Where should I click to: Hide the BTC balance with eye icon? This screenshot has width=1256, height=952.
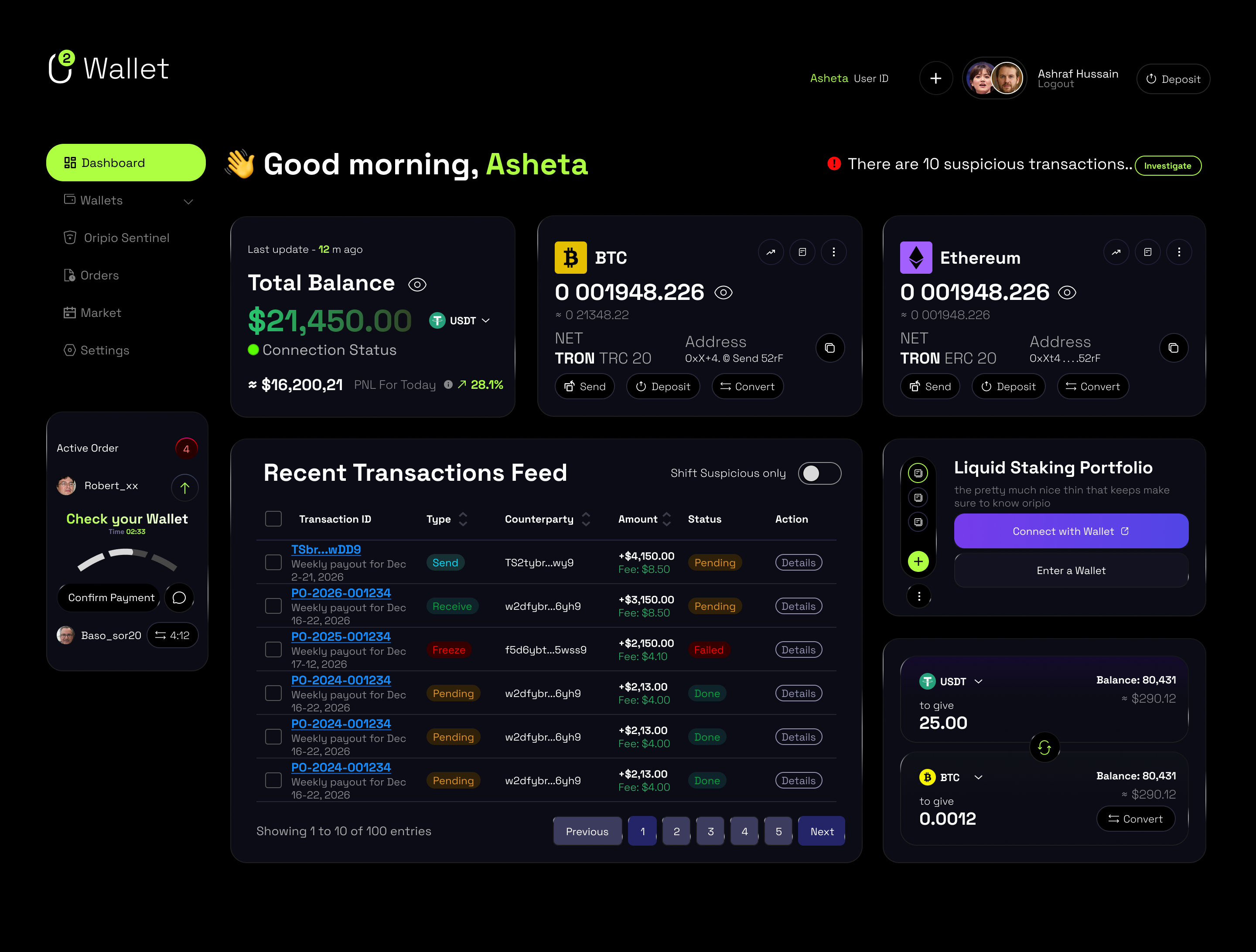click(x=723, y=292)
